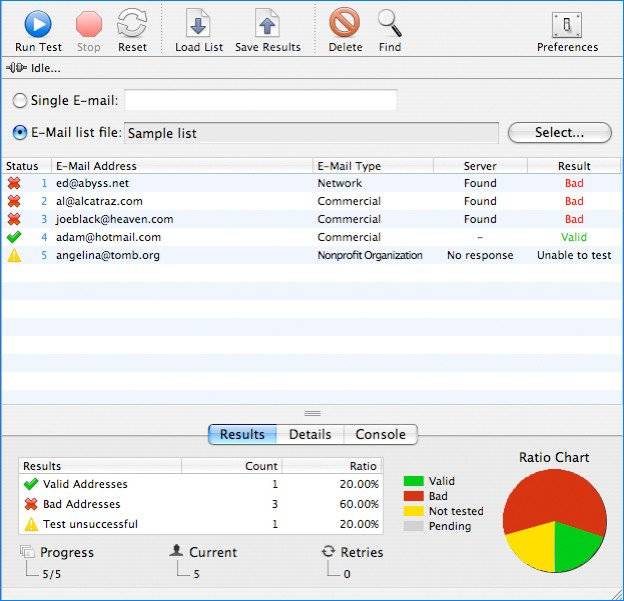The width and height of the screenshot is (624, 601).
Task: Click the Reset arrows icon
Action: pos(132,23)
